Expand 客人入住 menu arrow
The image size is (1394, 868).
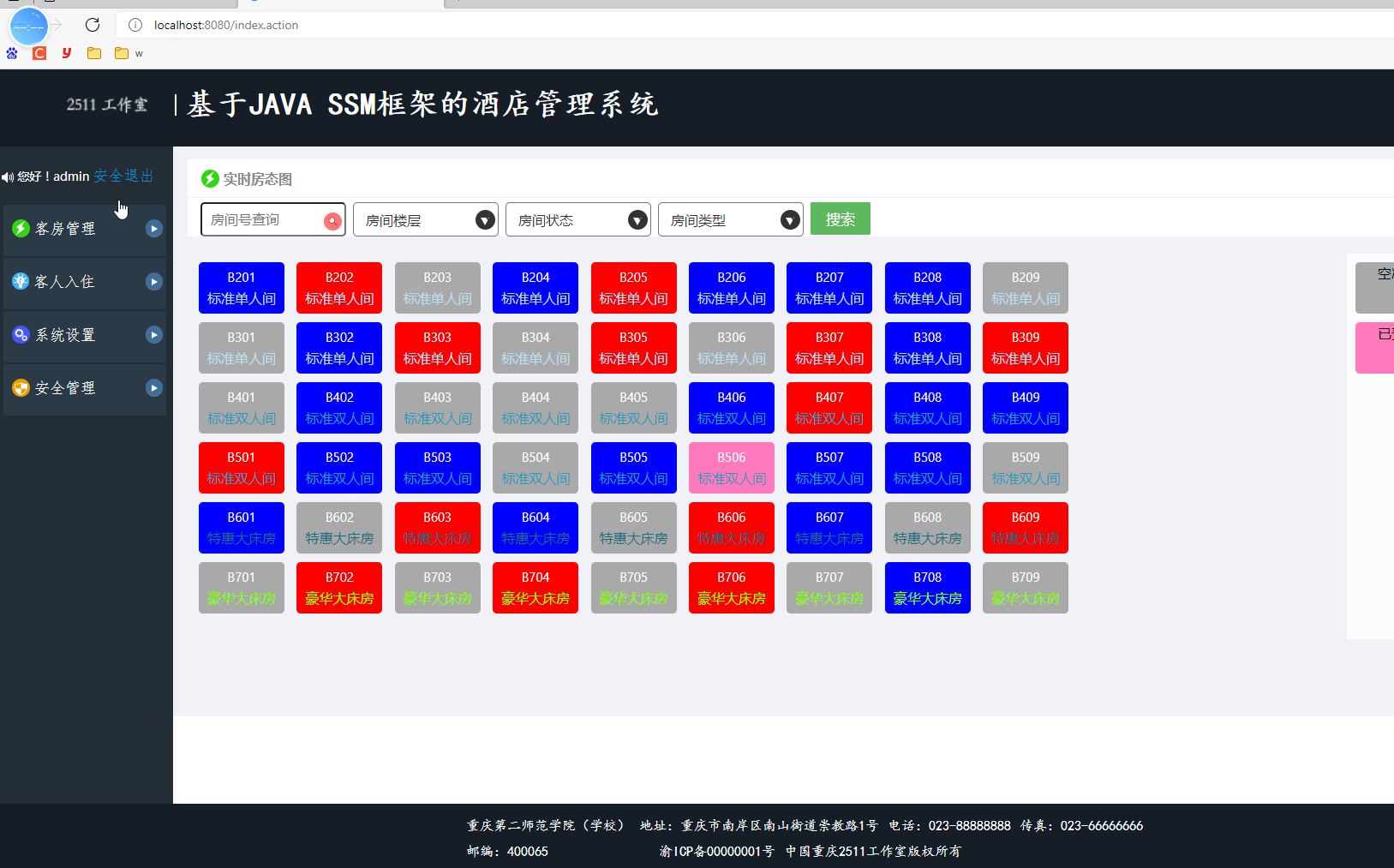pos(154,281)
